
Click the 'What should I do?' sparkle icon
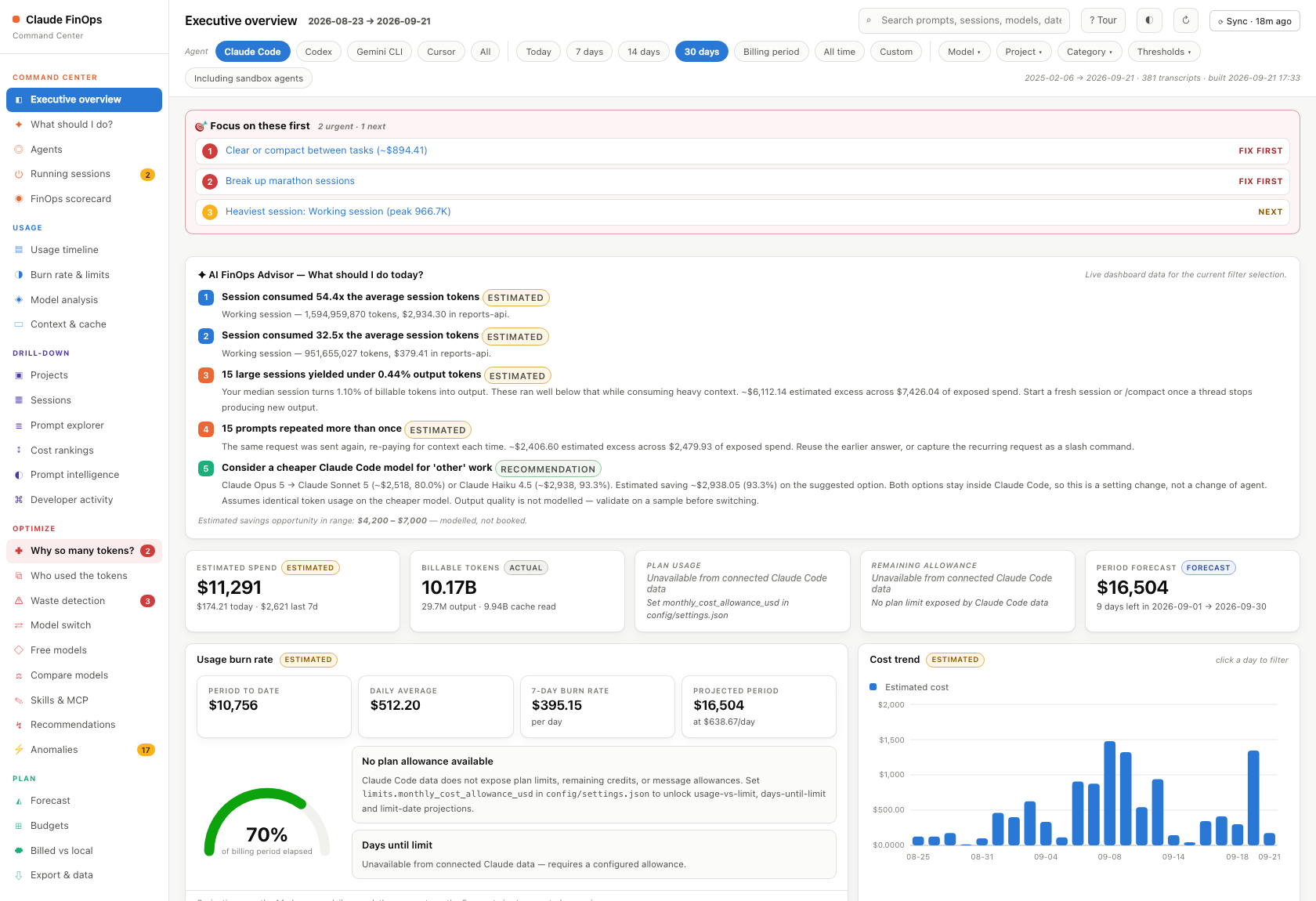click(19, 125)
